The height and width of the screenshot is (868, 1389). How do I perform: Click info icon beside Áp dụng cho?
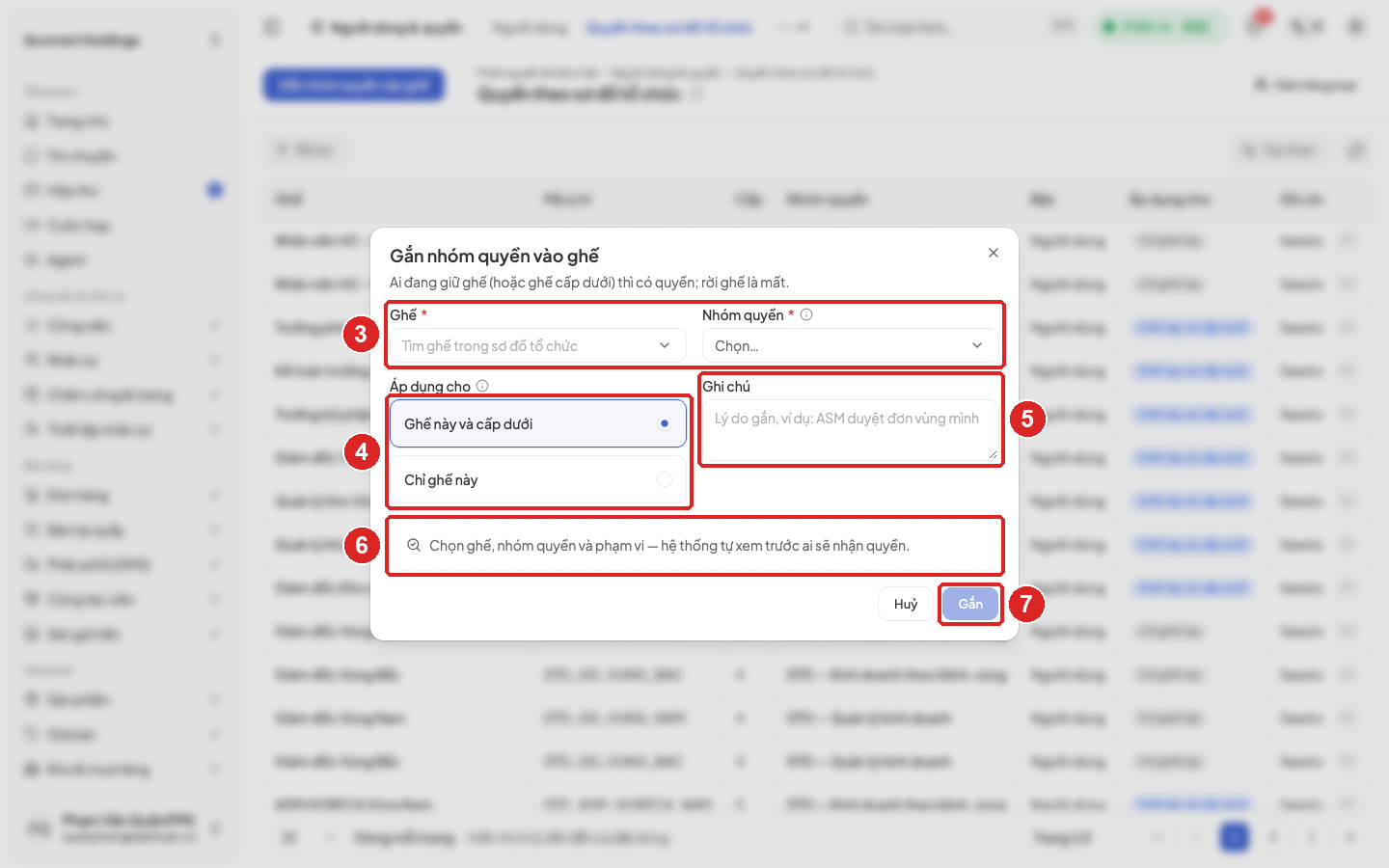point(482,386)
